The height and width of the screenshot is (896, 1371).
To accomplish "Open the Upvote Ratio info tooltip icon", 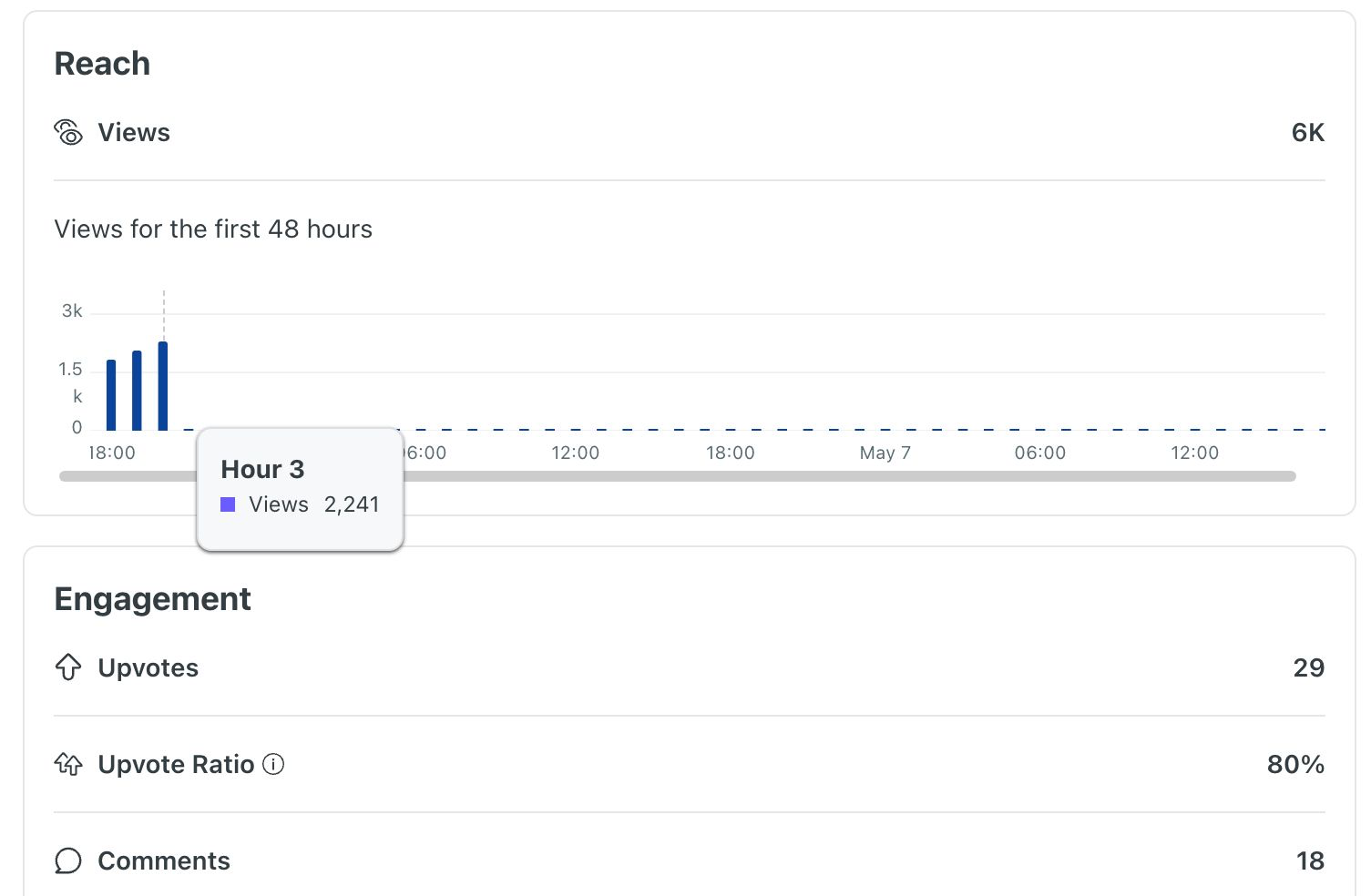I will (272, 765).
